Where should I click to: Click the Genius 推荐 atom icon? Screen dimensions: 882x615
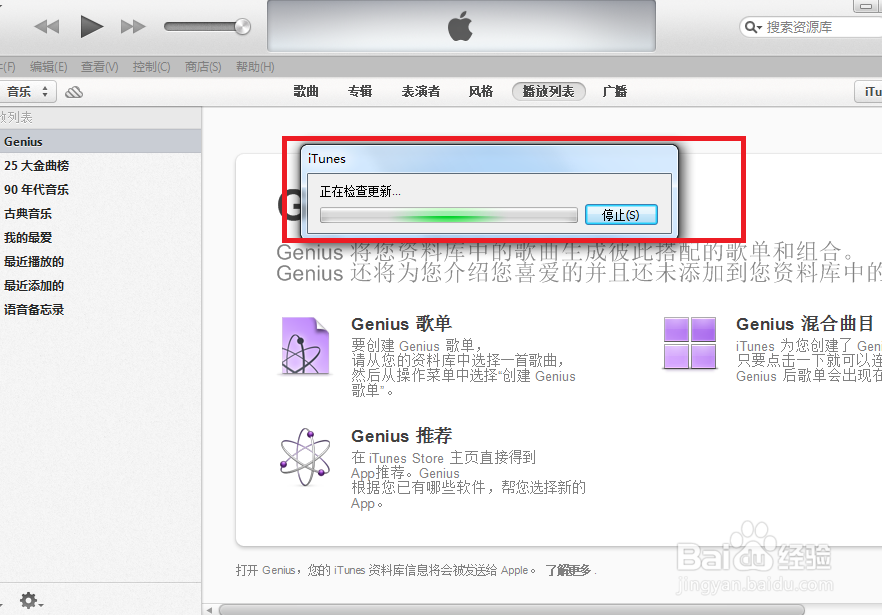(x=305, y=457)
